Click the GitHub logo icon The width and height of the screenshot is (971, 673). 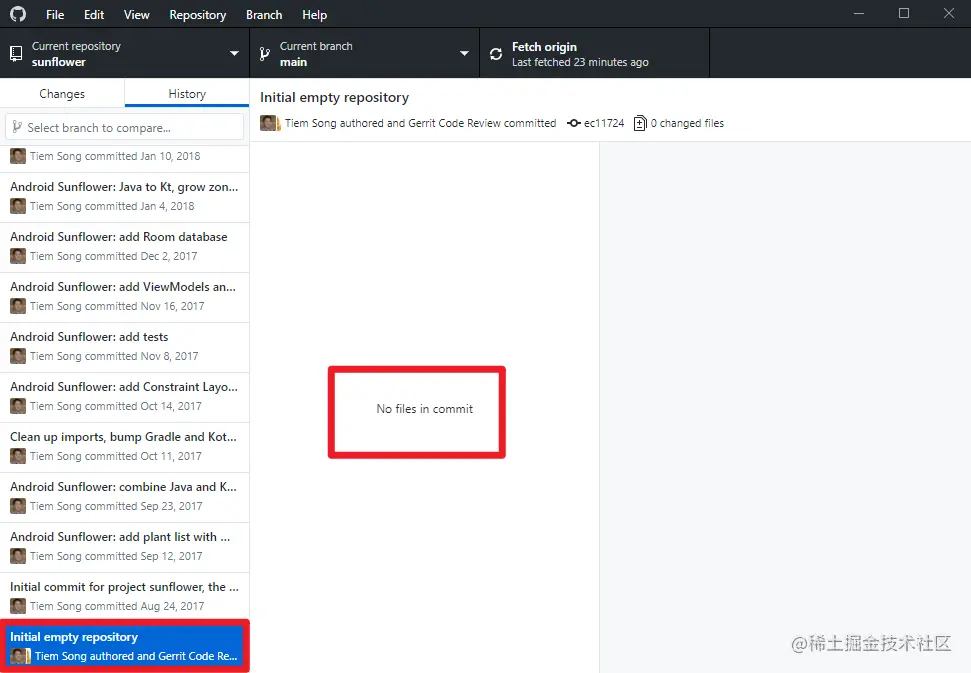[18, 14]
